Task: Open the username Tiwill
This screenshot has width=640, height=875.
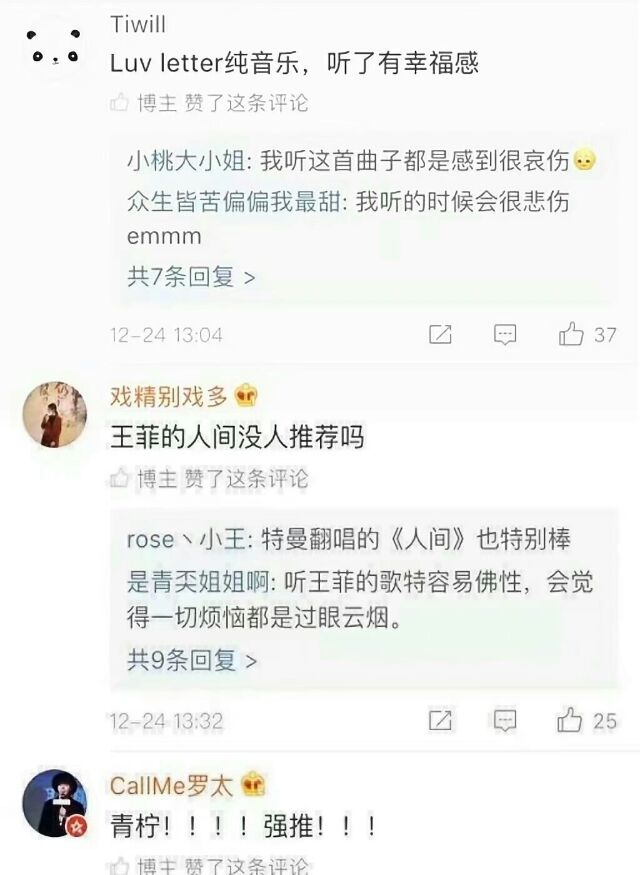Action: pyautogui.click(x=138, y=25)
